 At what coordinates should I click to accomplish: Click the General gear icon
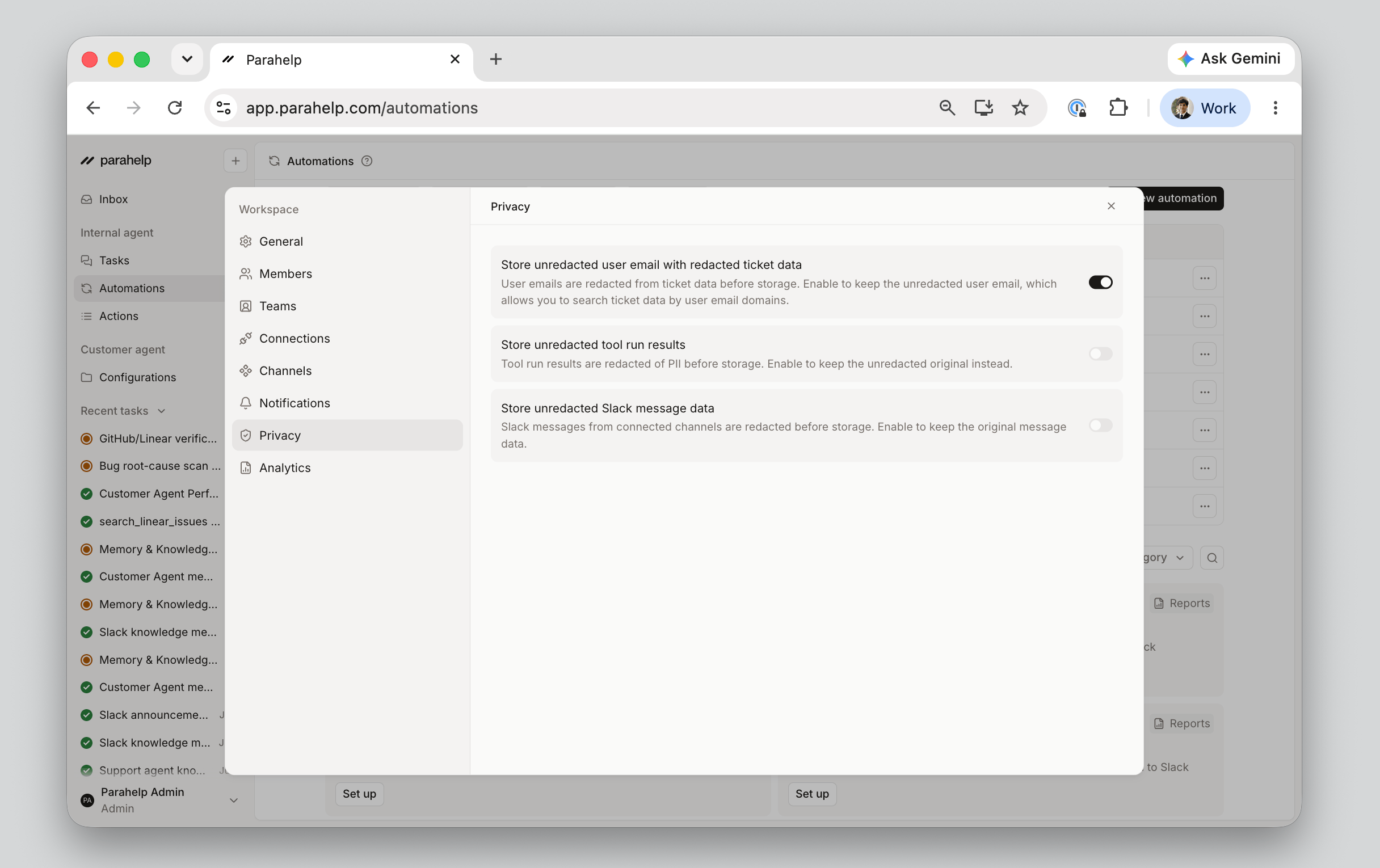click(x=245, y=241)
